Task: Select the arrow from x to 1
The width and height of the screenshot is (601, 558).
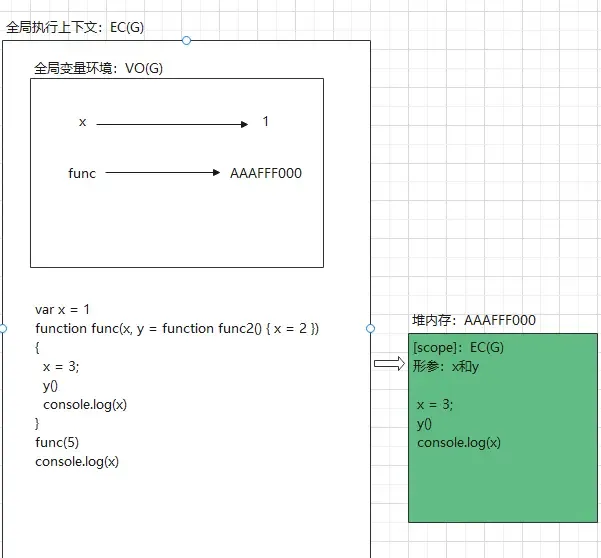Action: pyautogui.click(x=172, y=125)
